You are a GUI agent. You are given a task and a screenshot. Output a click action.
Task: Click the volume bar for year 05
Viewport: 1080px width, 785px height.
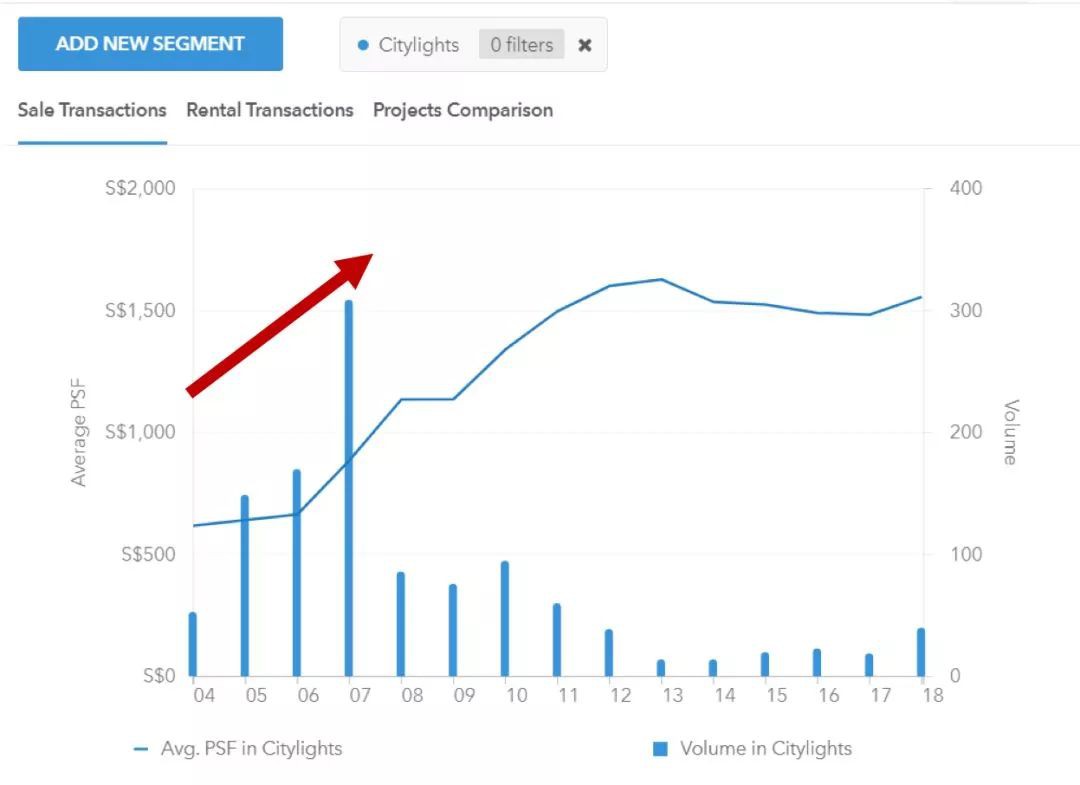click(x=245, y=585)
